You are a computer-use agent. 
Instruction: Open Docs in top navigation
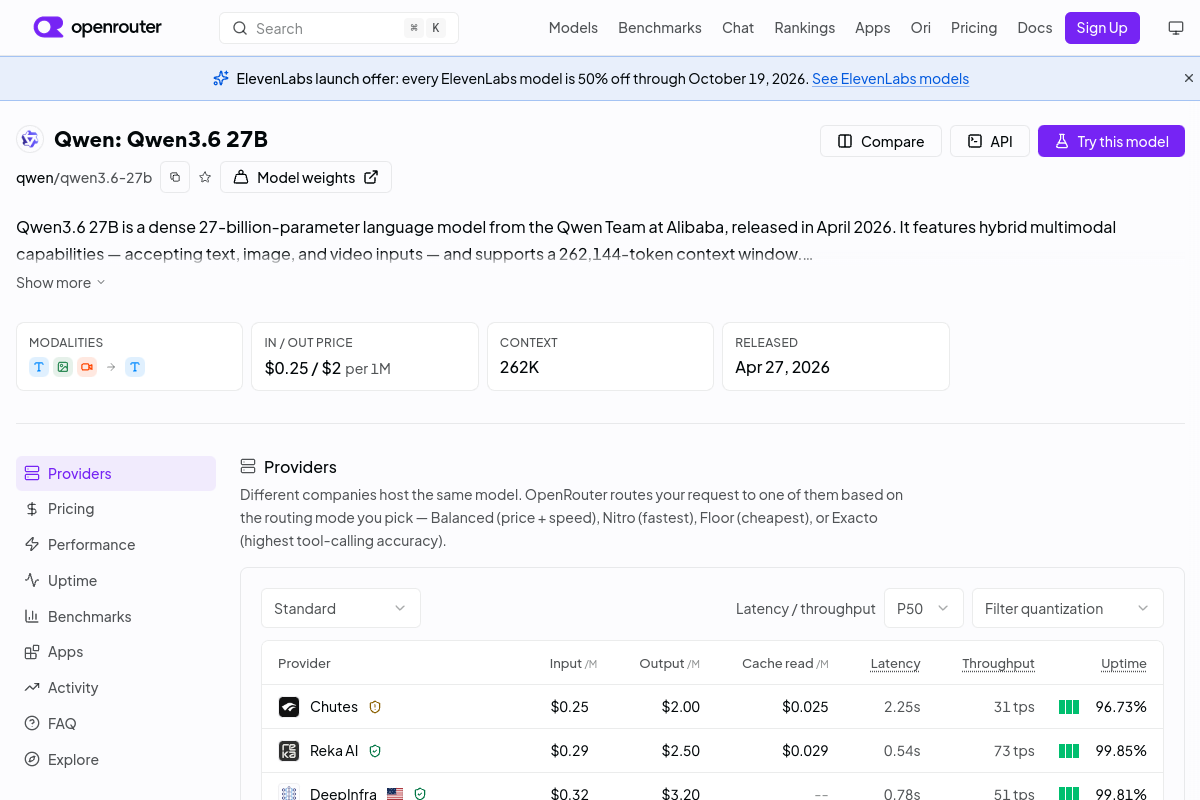tap(1035, 28)
